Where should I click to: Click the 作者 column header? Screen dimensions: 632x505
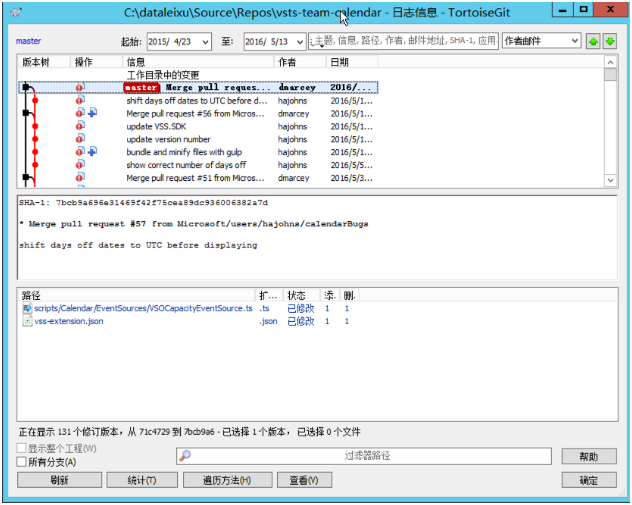[300, 62]
